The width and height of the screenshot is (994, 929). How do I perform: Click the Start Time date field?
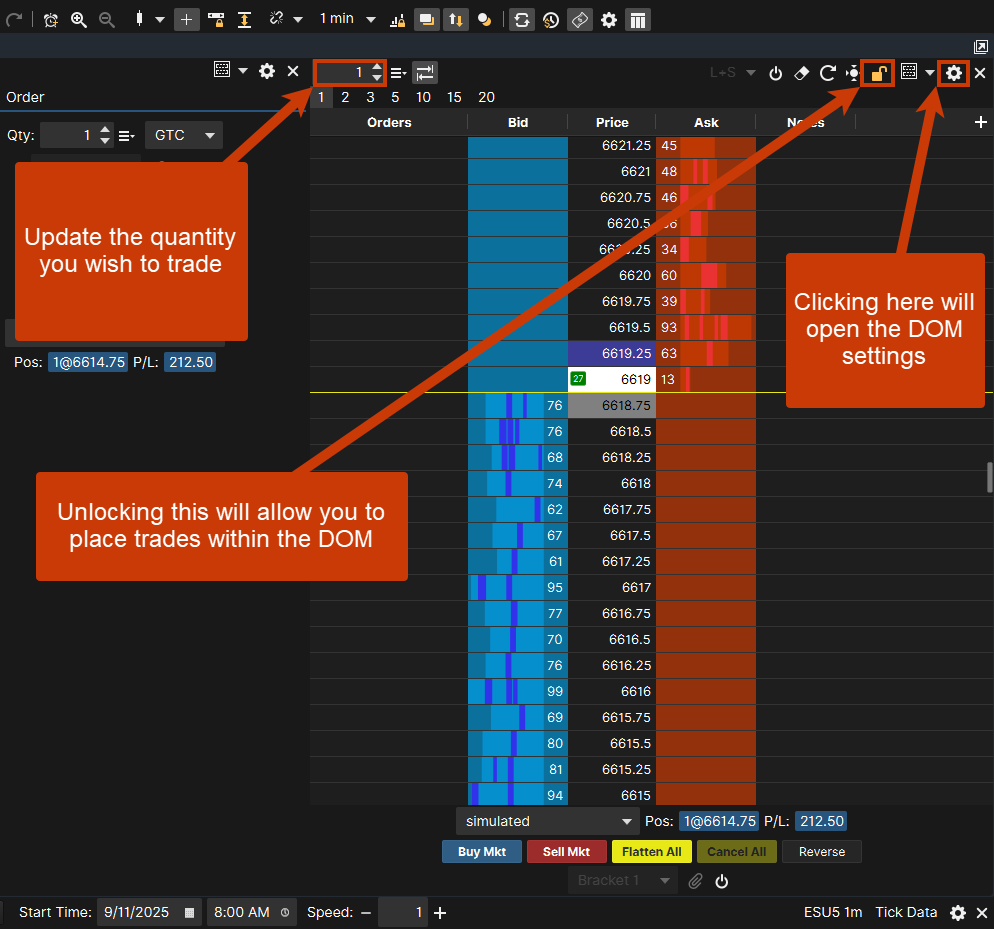(x=138, y=912)
